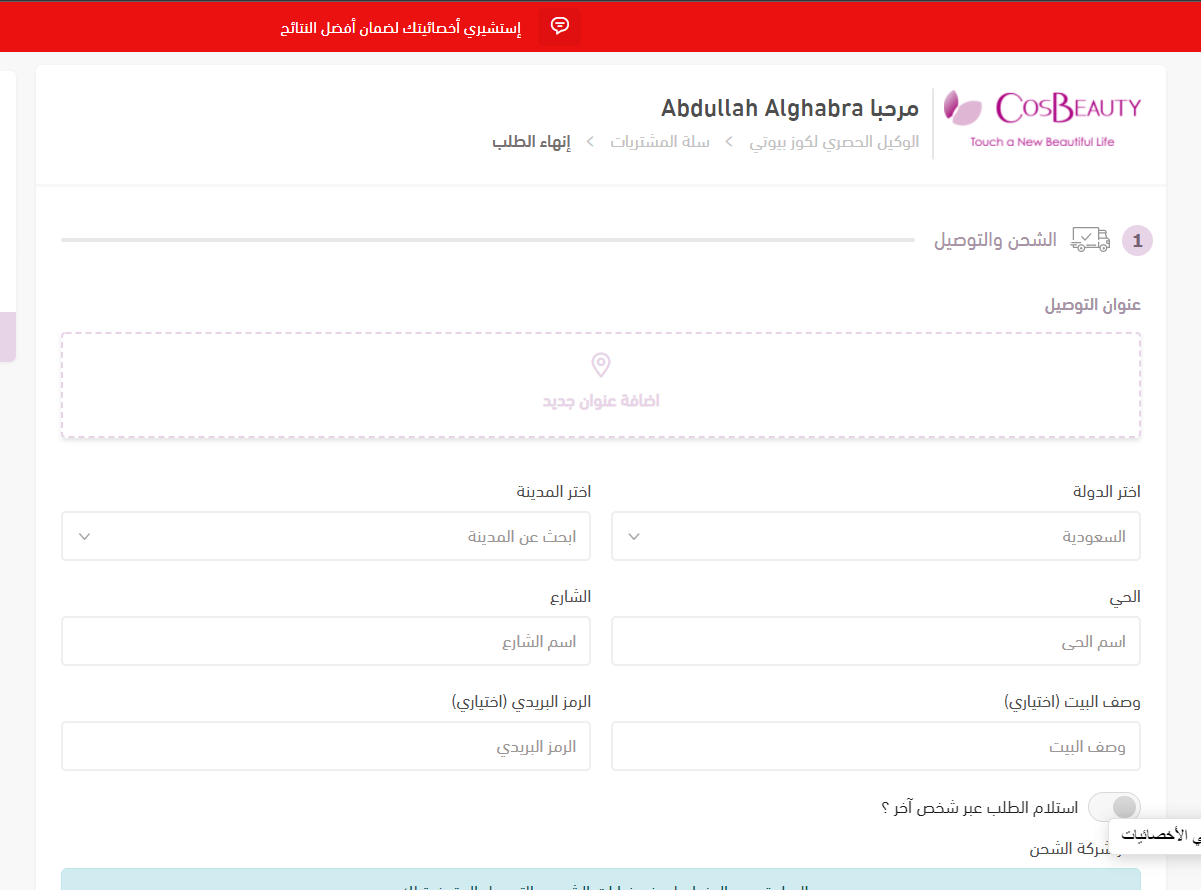
Task: Click the house description field
Action: point(875,747)
